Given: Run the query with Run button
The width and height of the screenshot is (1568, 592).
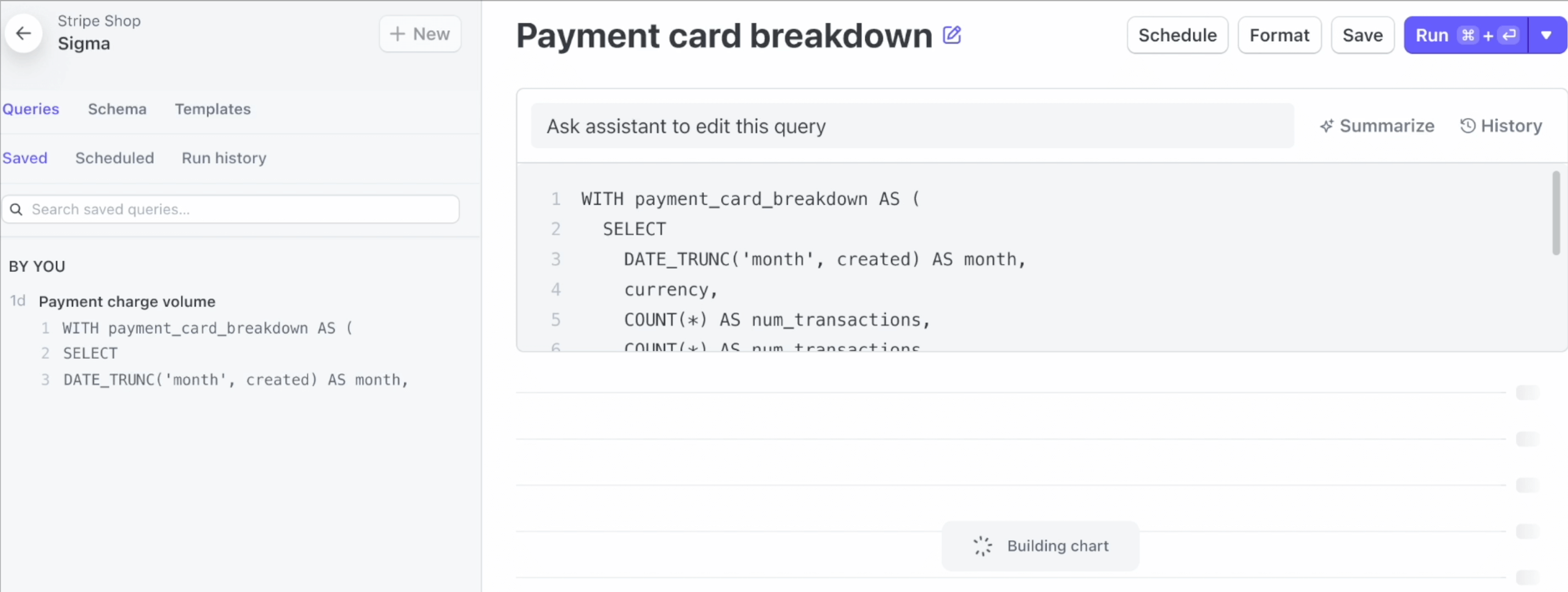Looking at the screenshot, I should click(1466, 35).
